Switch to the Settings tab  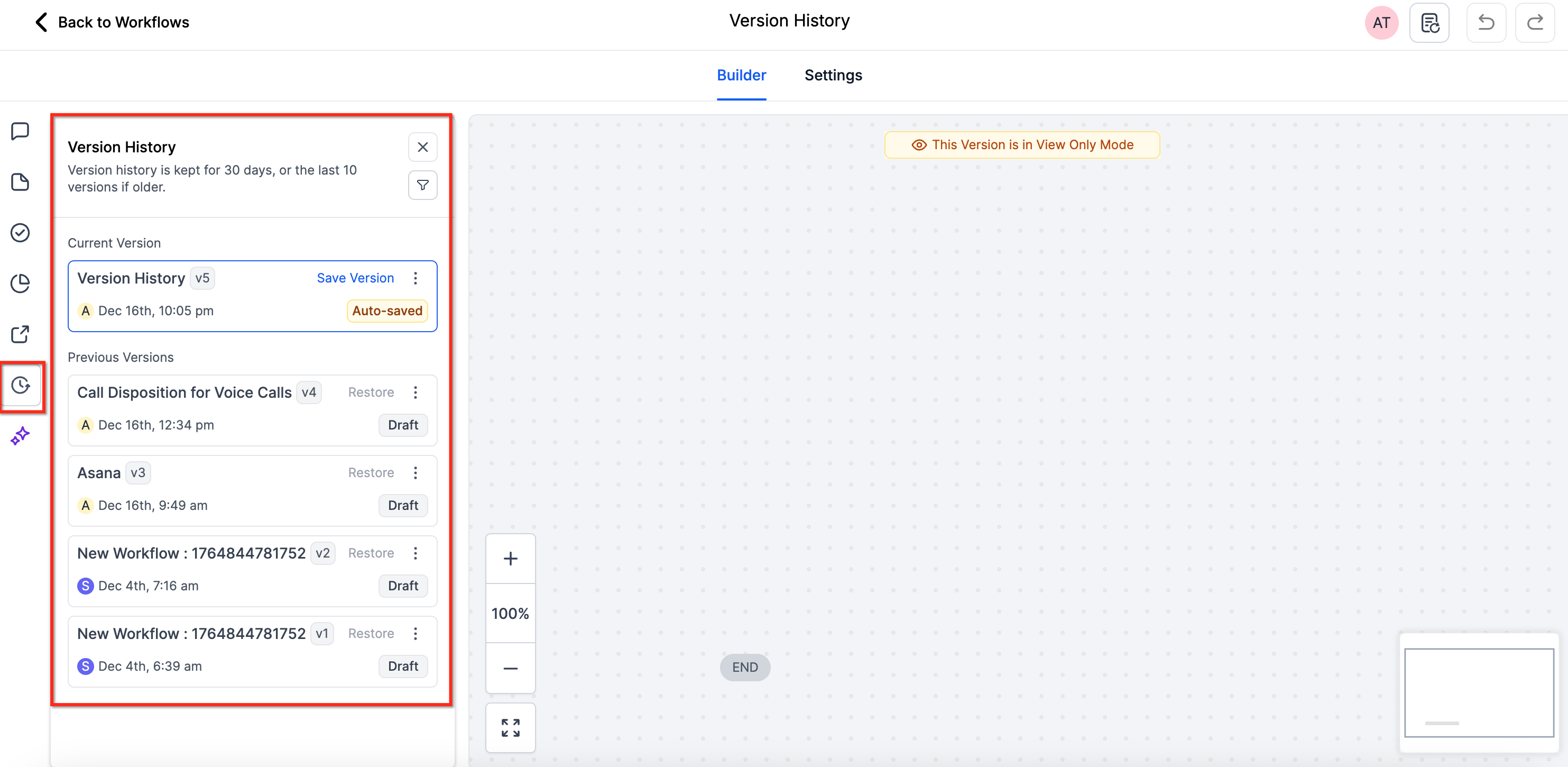click(x=833, y=75)
